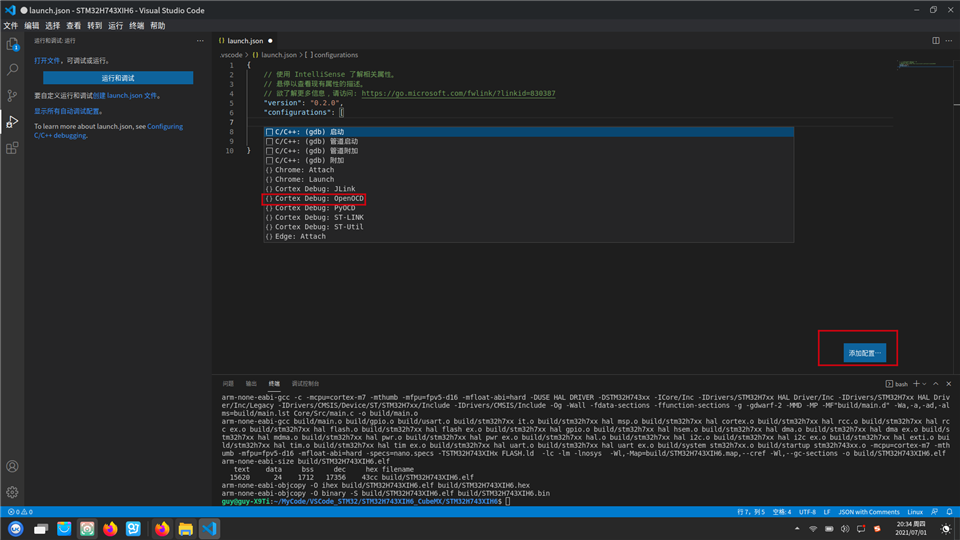This screenshot has width=960, height=540.
Task: Open the Accounts icon in activity bar
Action: (12, 467)
